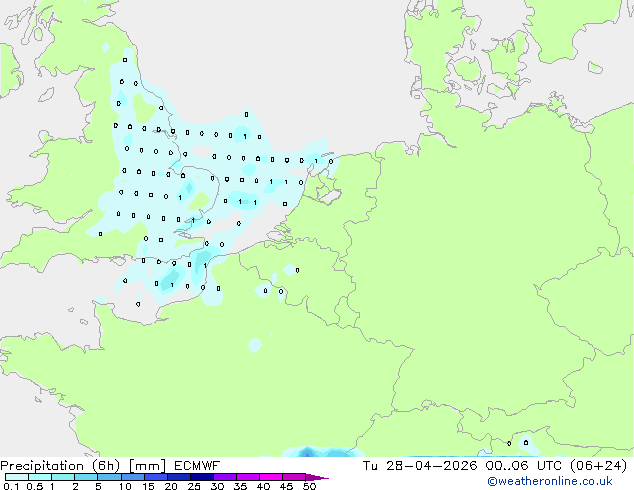Click the "15" legend scale label
Viewport: 634px width, 490px height.
148,486
